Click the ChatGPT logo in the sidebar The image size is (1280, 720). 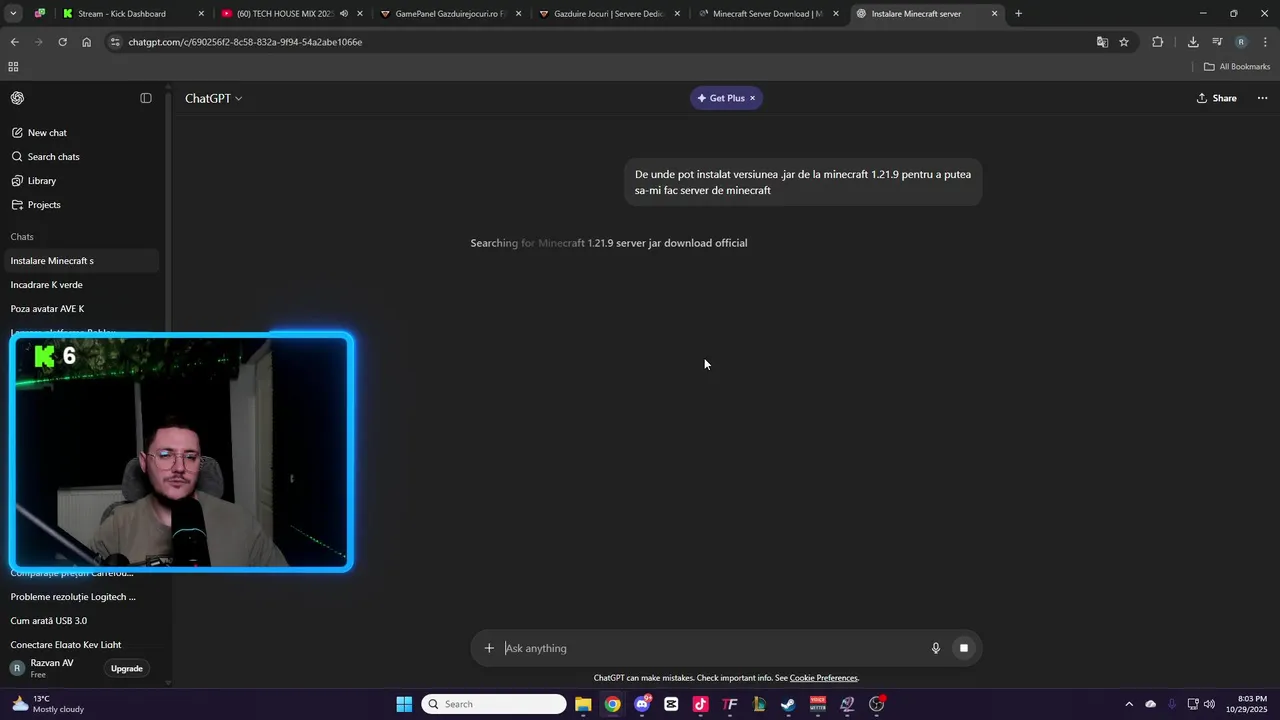pyautogui.click(x=17, y=98)
